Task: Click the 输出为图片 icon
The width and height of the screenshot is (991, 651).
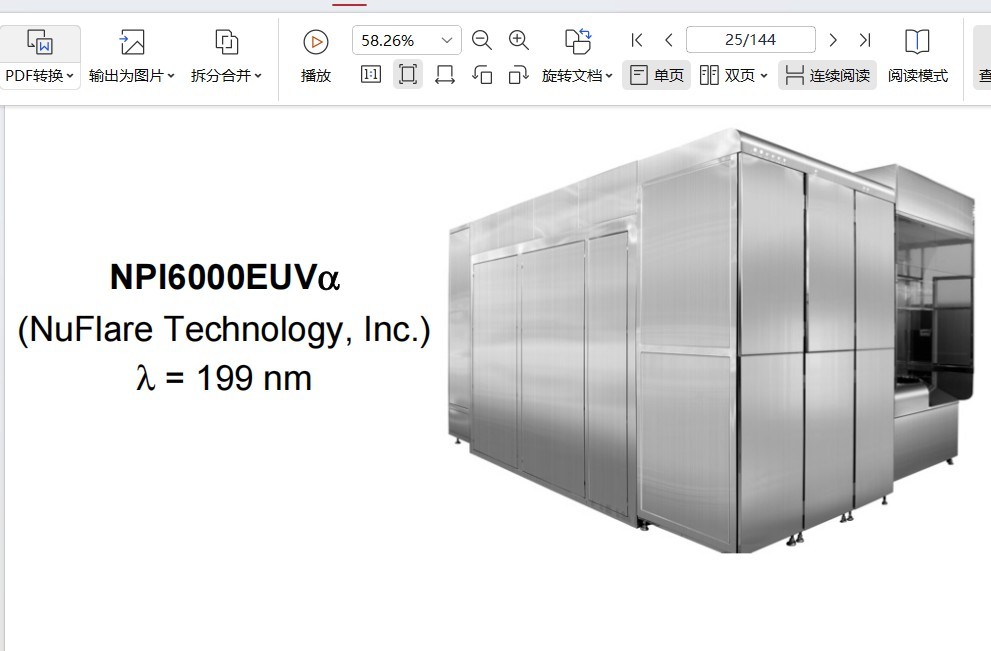Action: (131, 43)
